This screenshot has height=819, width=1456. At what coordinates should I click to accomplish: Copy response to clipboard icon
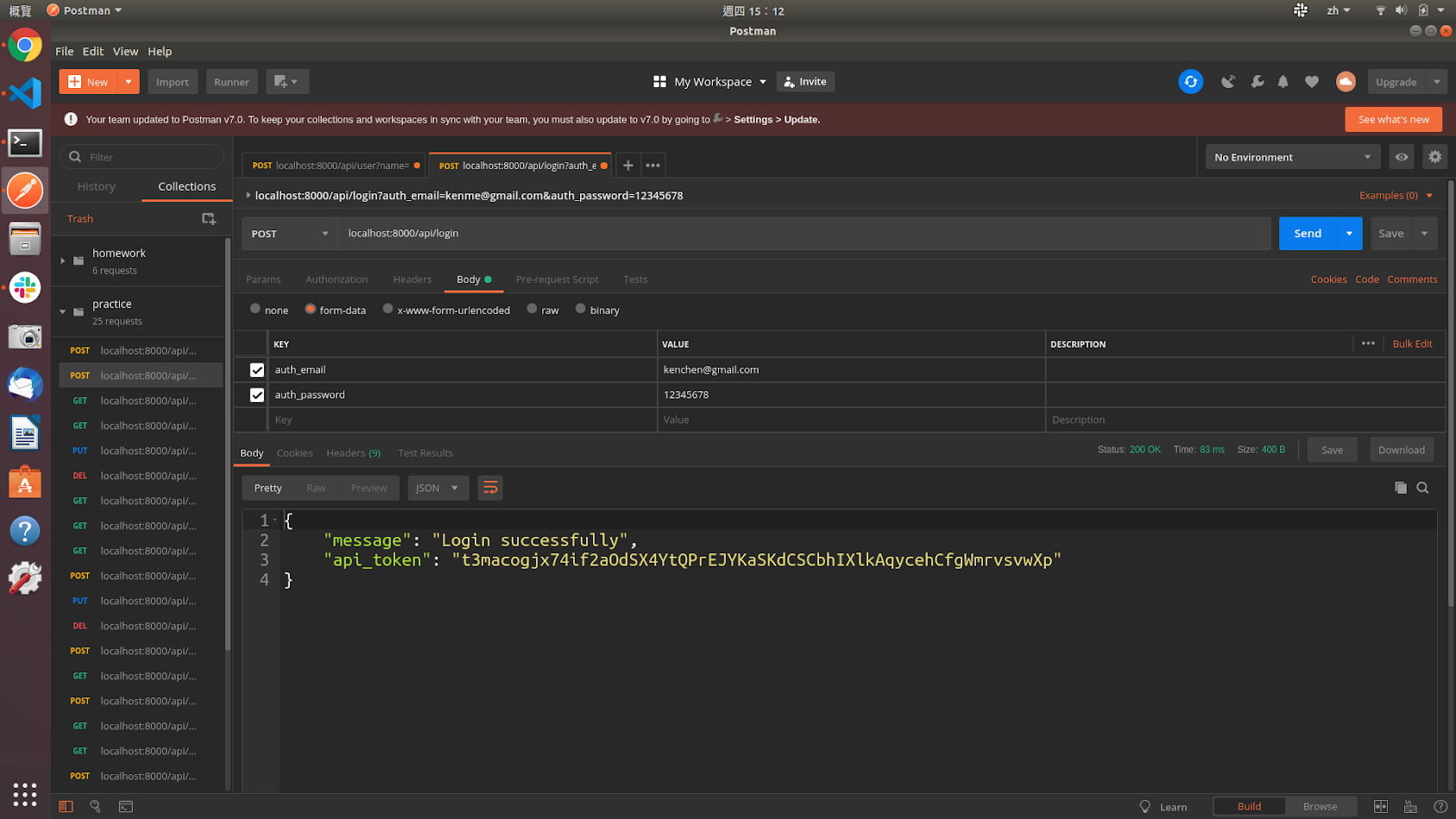[1401, 488]
